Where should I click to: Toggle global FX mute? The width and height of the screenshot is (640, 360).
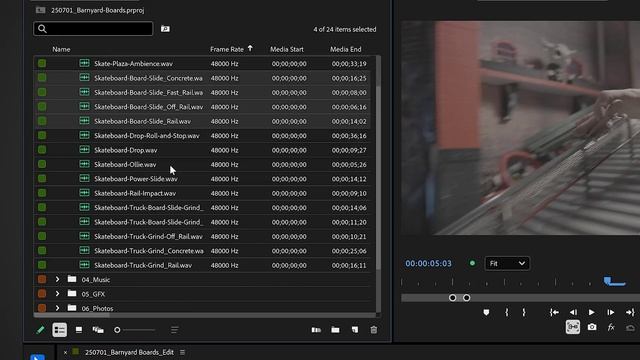coord(611,327)
